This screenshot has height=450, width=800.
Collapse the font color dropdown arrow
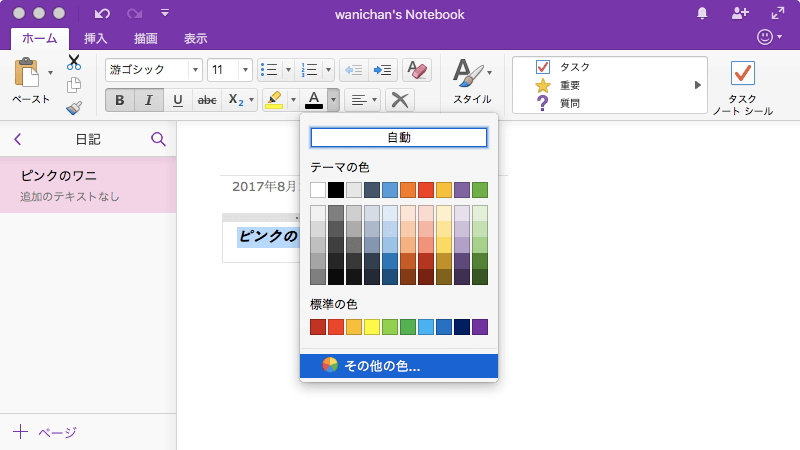point(333,100)
